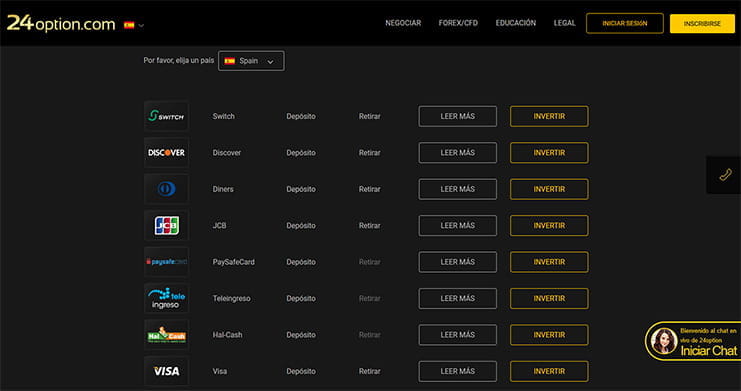Click LEER MÁS for Diners
741x391 pixels.
click(457, 189)
